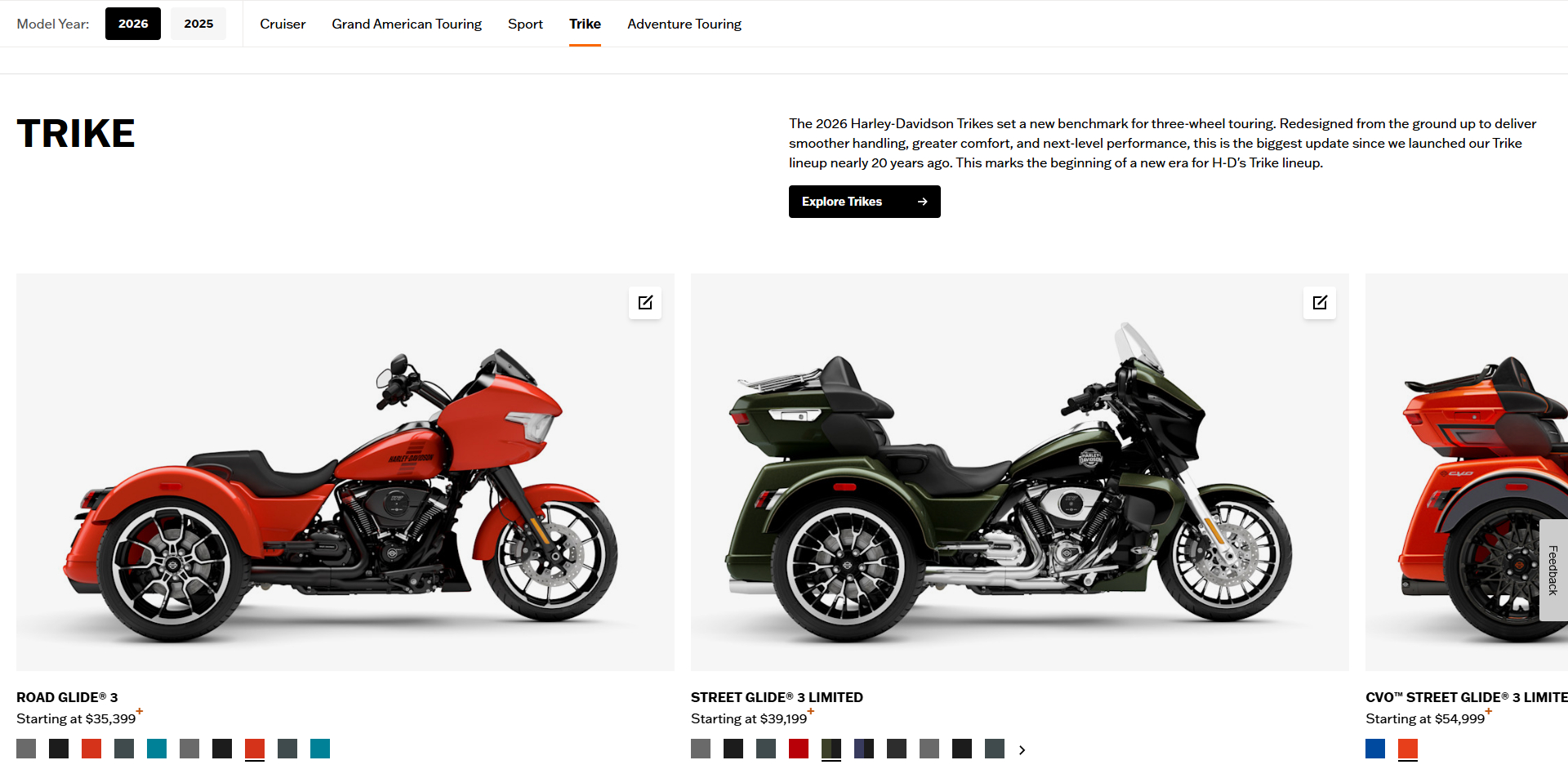Click price footnote plus after $54,999
This screenshot has width=1568, height=778.
point(1489,712)
